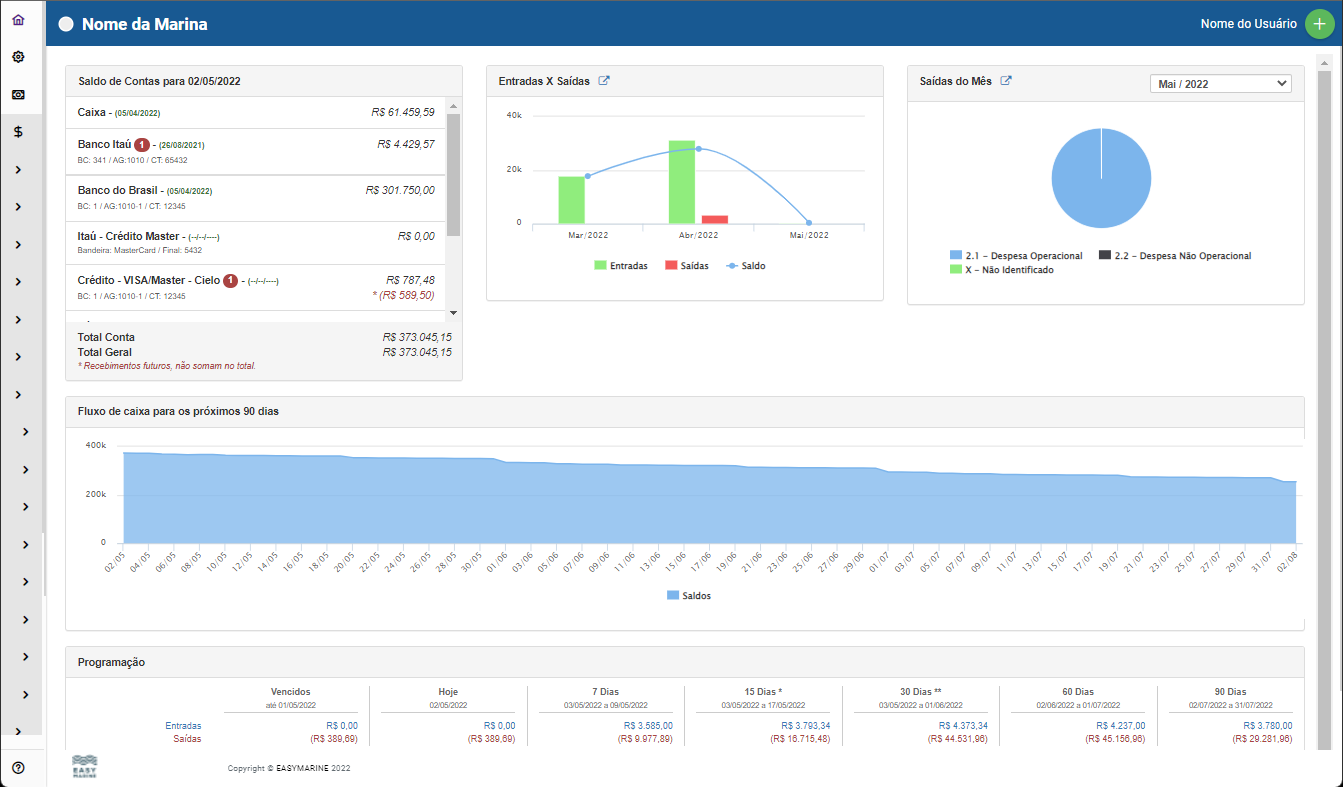This screenshot has width=1343, height=787.
Task: Toggle the Entradas series in chart legend
Action: point(620,266)
